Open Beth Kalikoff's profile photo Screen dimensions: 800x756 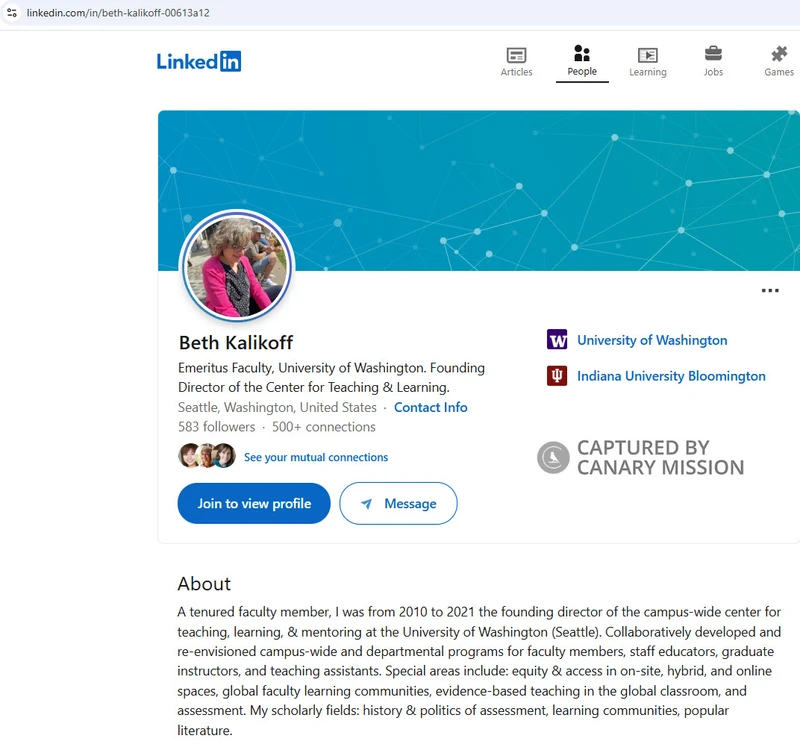[x=237, y=266]
